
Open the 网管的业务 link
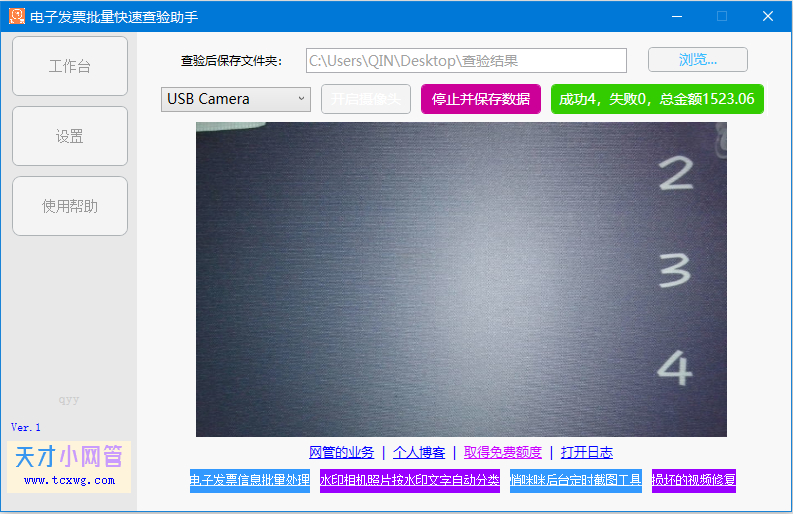(x=341, y=452)
